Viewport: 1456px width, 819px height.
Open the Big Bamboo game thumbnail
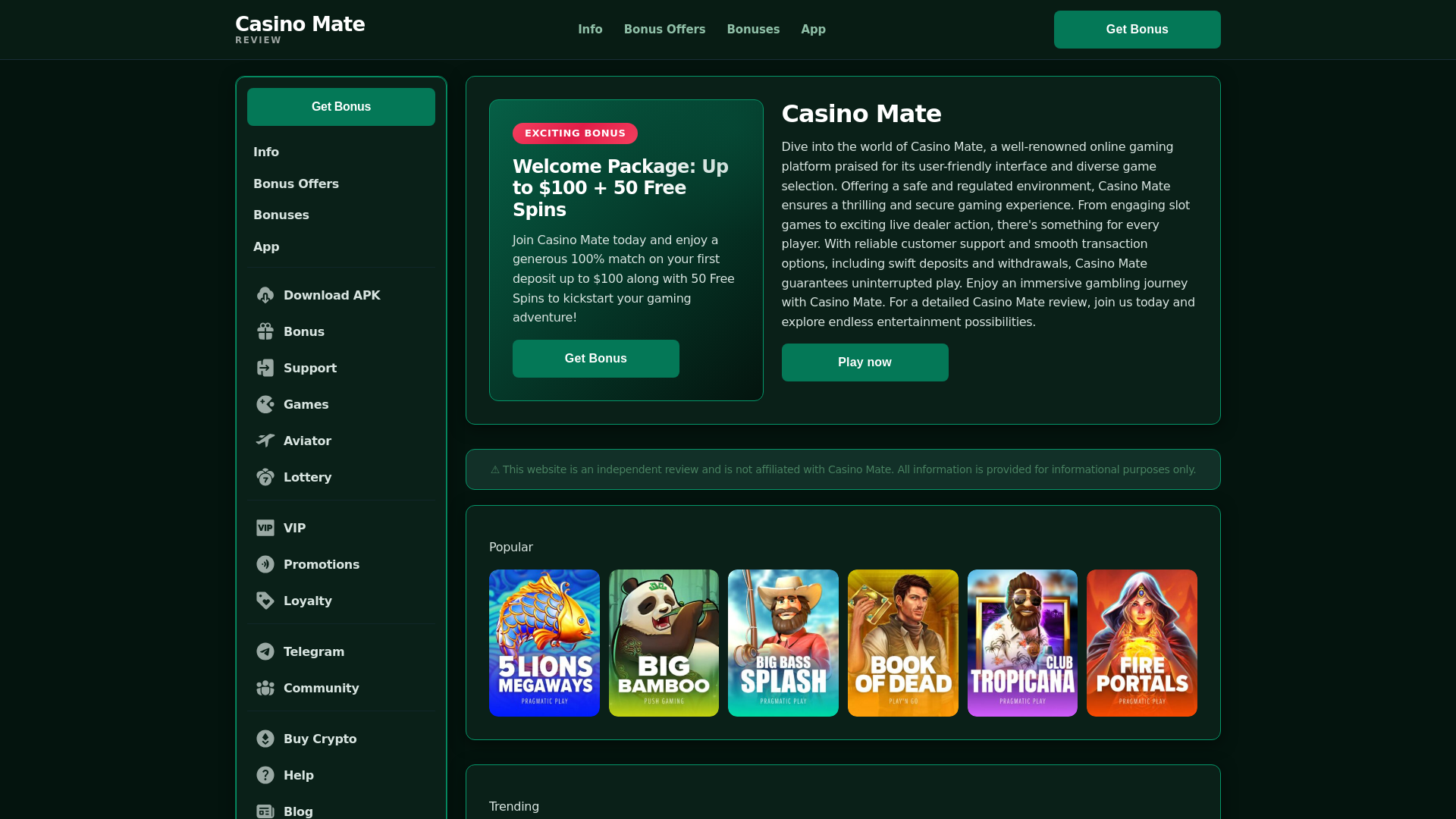pyautogui.click(x=664, y=643)
